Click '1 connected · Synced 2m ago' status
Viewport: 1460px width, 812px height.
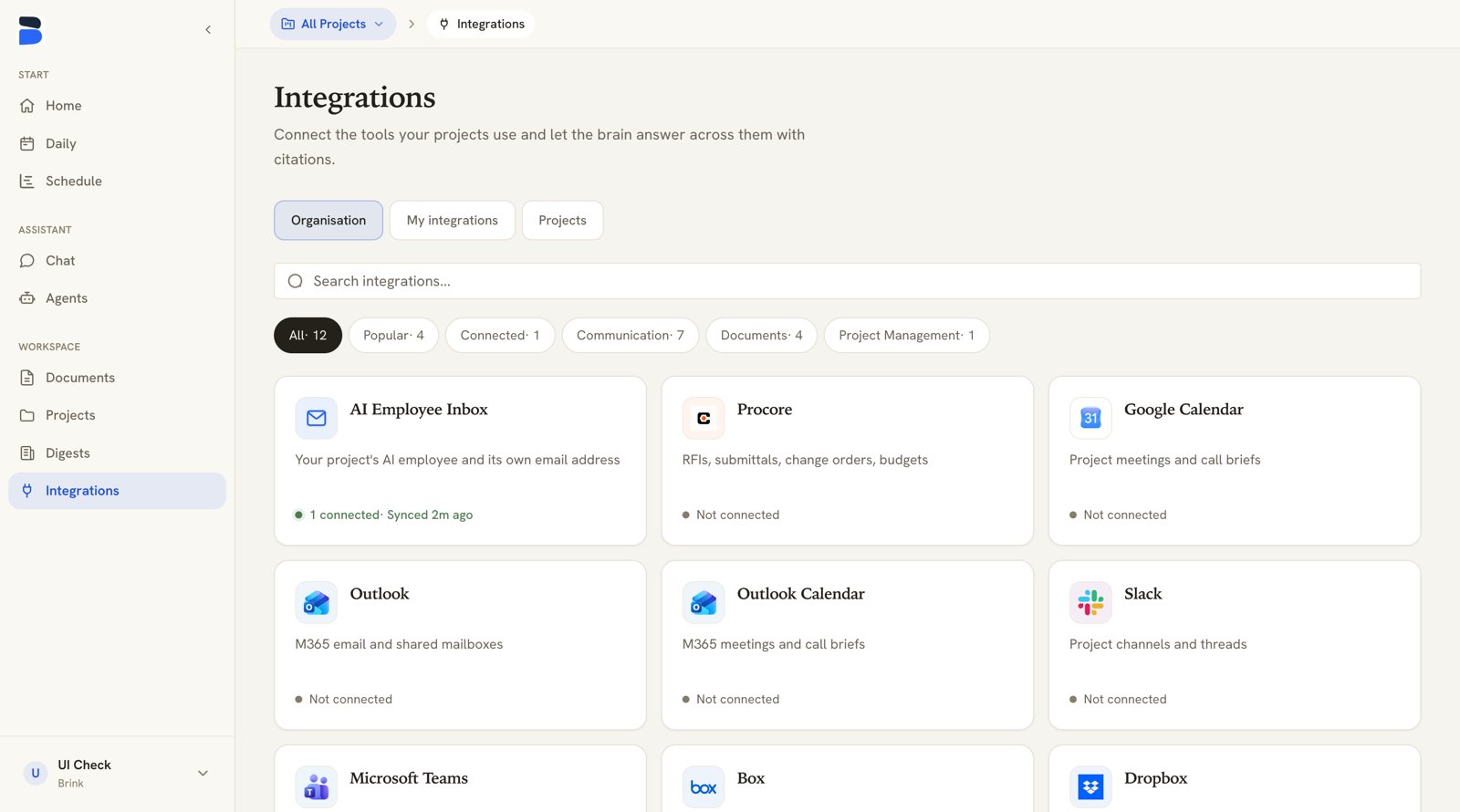click(384, 515)
